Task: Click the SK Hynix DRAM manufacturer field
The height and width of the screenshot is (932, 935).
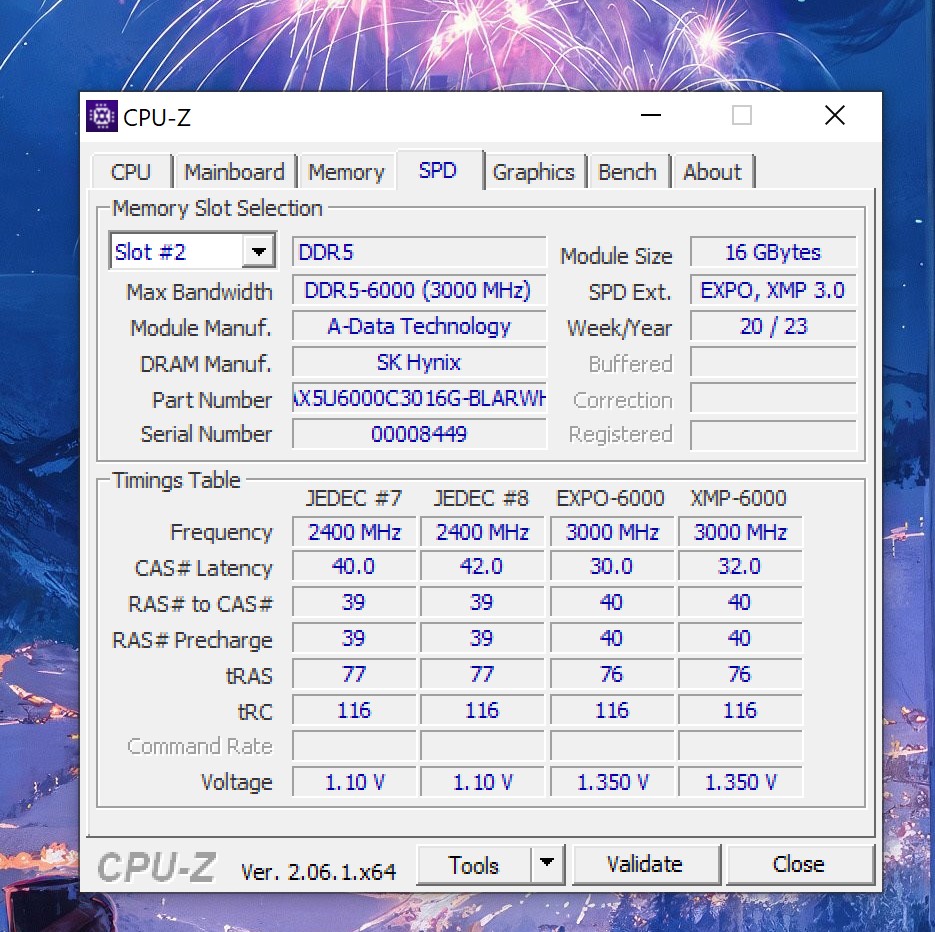Action: [x=419, y=363]
